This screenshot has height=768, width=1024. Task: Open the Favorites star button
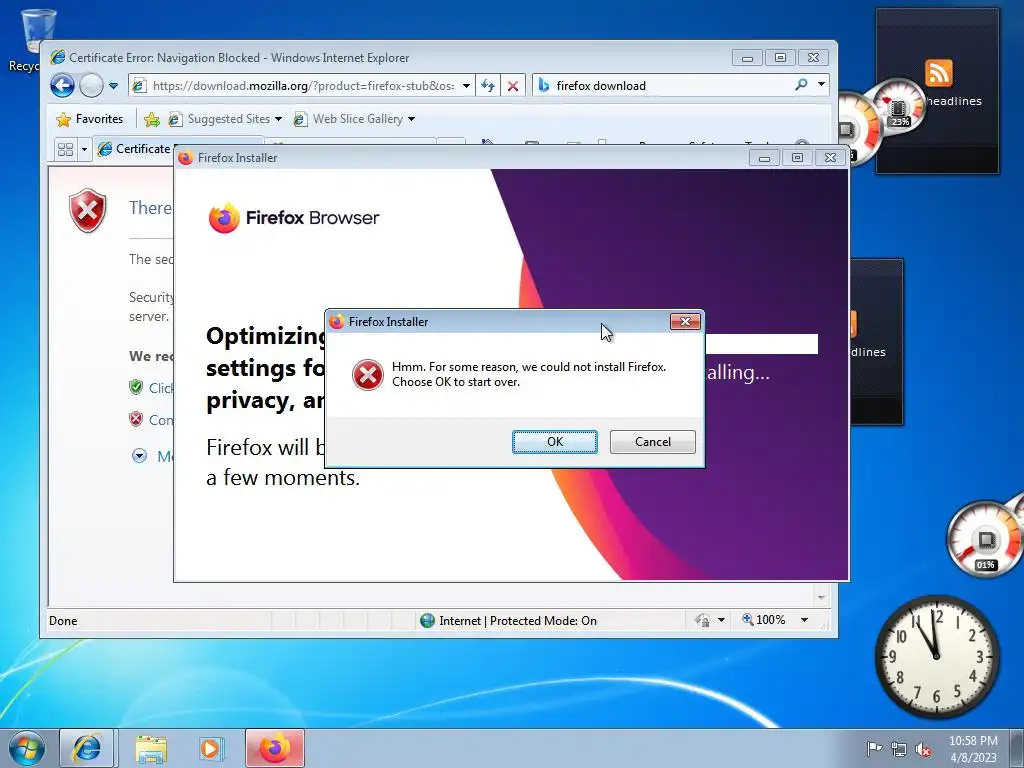pos(89,119)
